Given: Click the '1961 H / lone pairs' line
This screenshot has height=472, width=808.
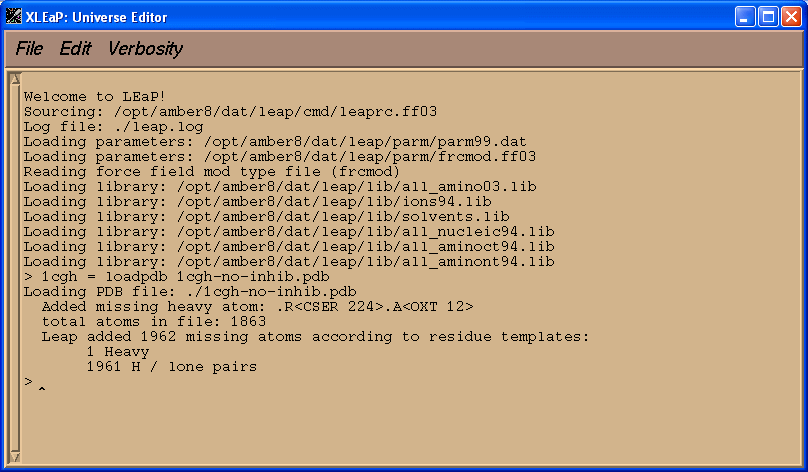Looking at the screenshot, I should pyautogui.click(x=172, y=366).
